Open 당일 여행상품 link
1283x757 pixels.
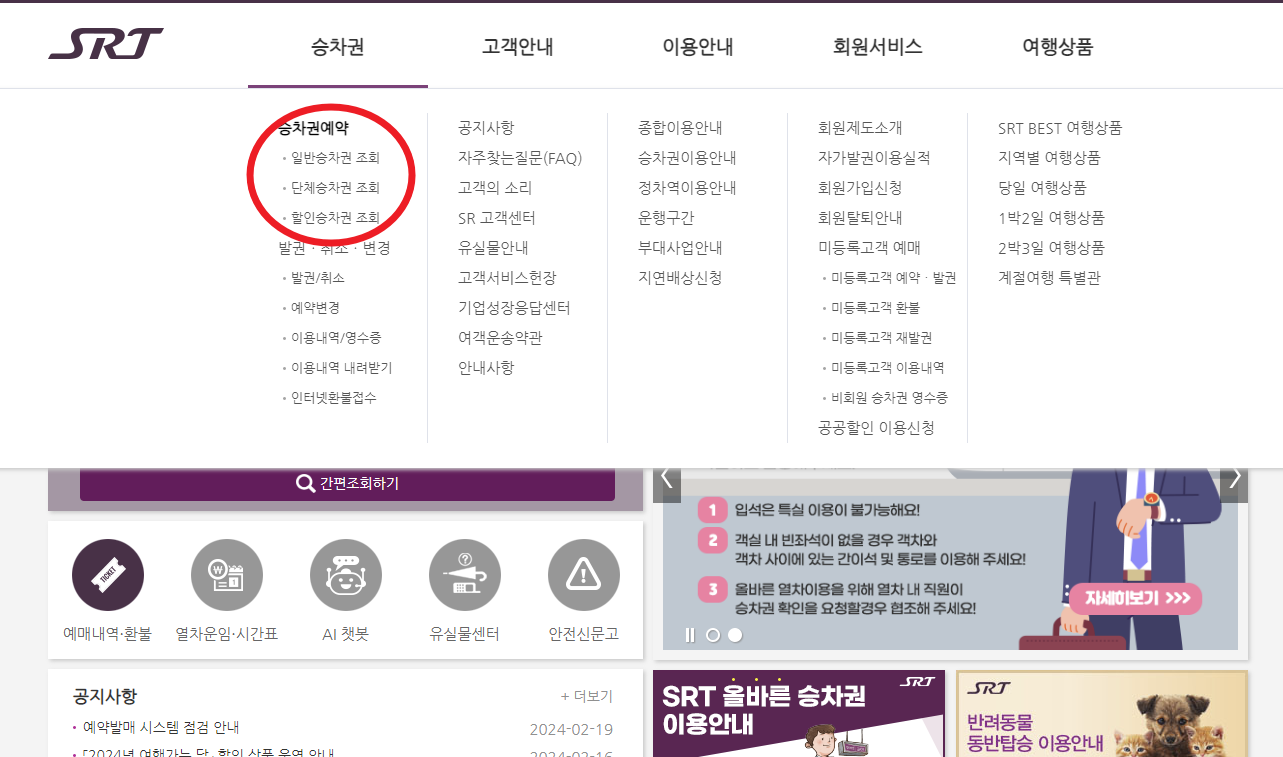1042,188
